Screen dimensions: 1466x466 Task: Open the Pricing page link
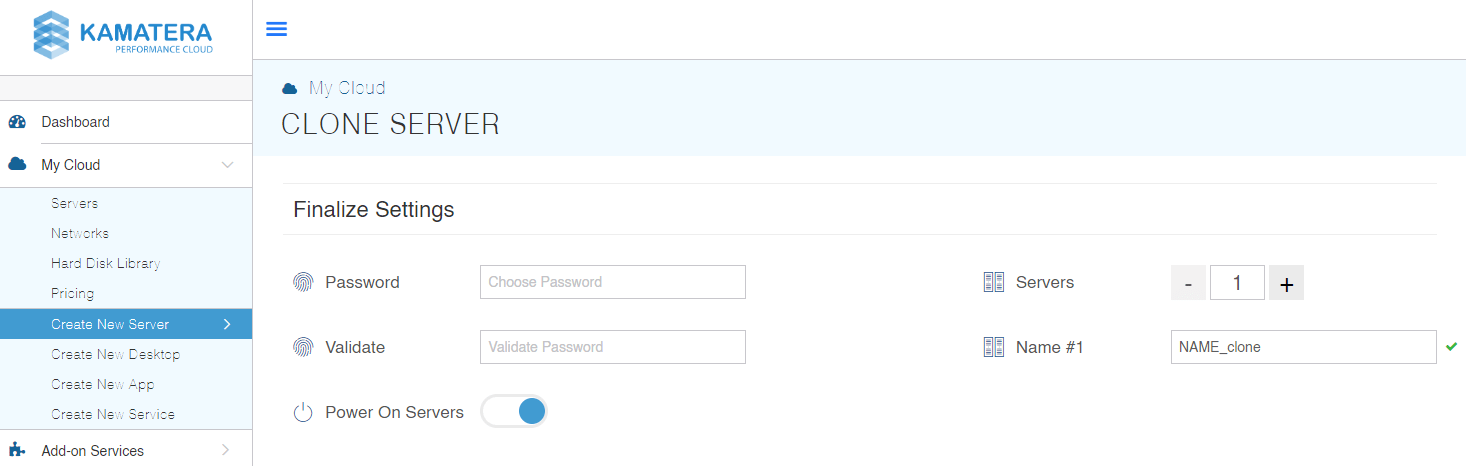73,293
